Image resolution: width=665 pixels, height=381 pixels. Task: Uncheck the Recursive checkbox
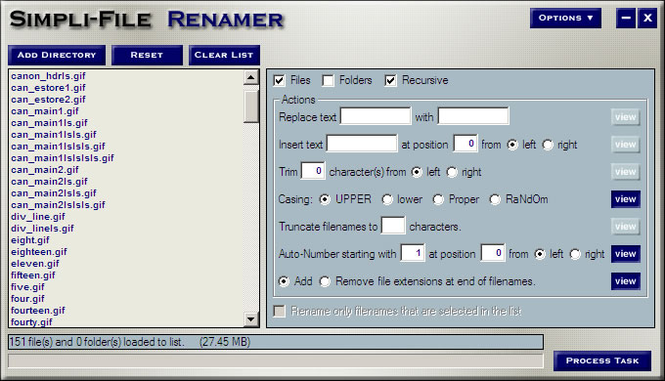click(x=391, y=80)
